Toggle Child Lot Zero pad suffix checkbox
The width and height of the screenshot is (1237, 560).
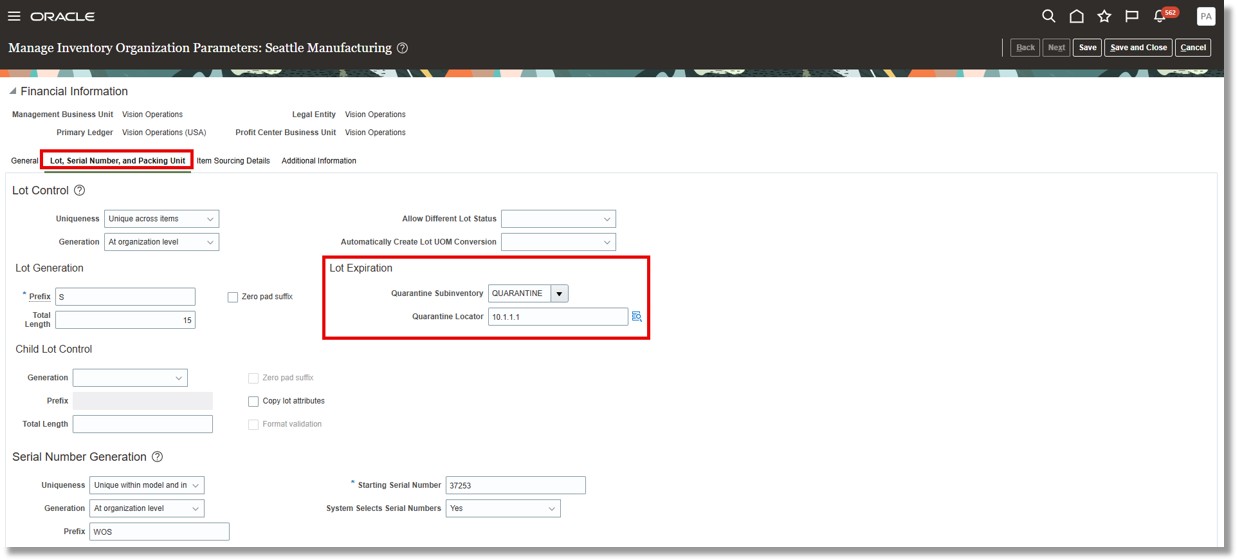coord(253,378)
